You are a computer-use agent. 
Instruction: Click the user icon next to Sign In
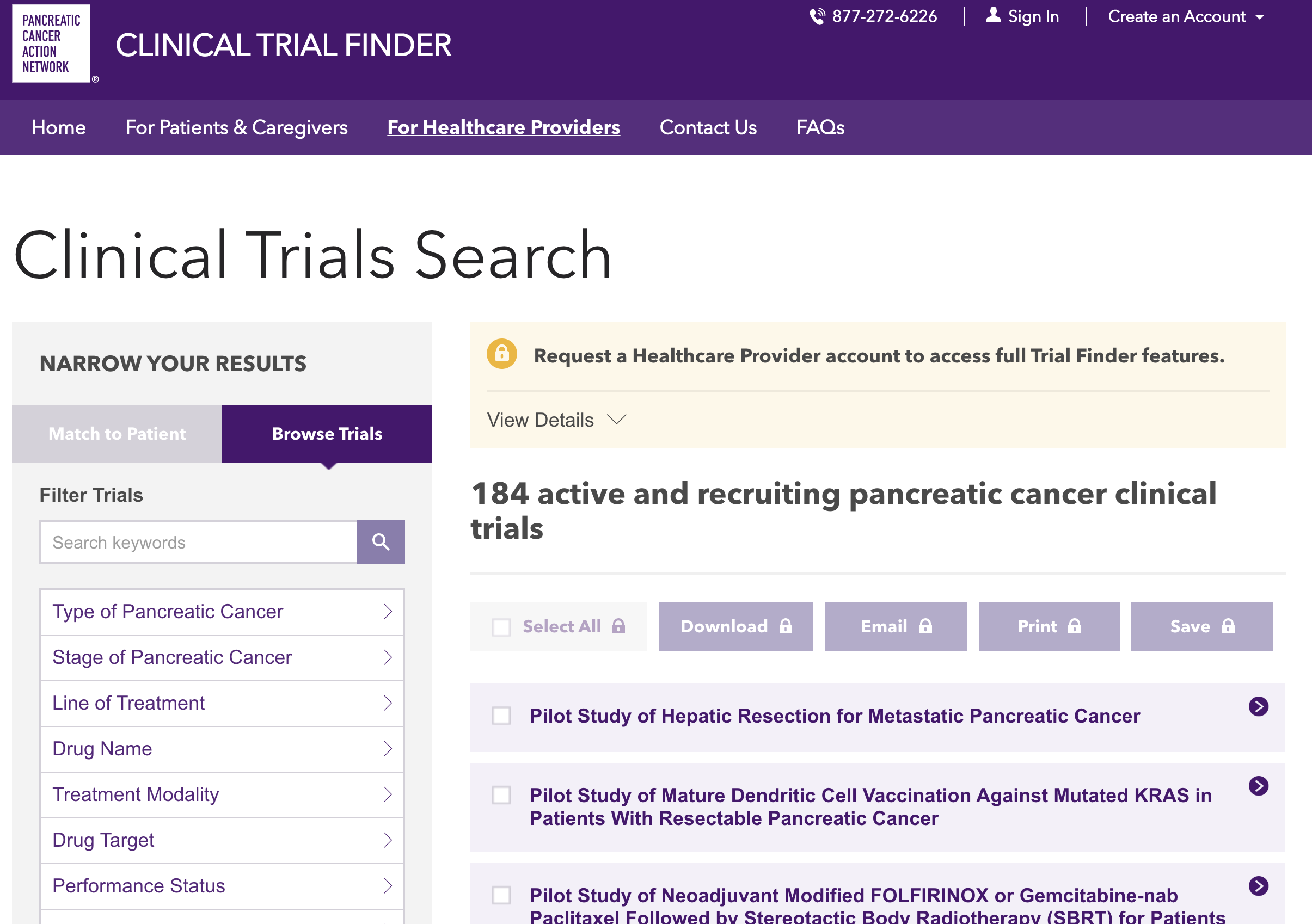point(993,15)
